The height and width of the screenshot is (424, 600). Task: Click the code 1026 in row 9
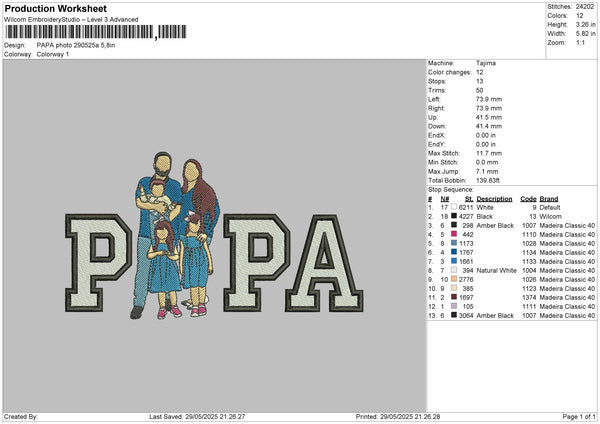coord(529,279)
